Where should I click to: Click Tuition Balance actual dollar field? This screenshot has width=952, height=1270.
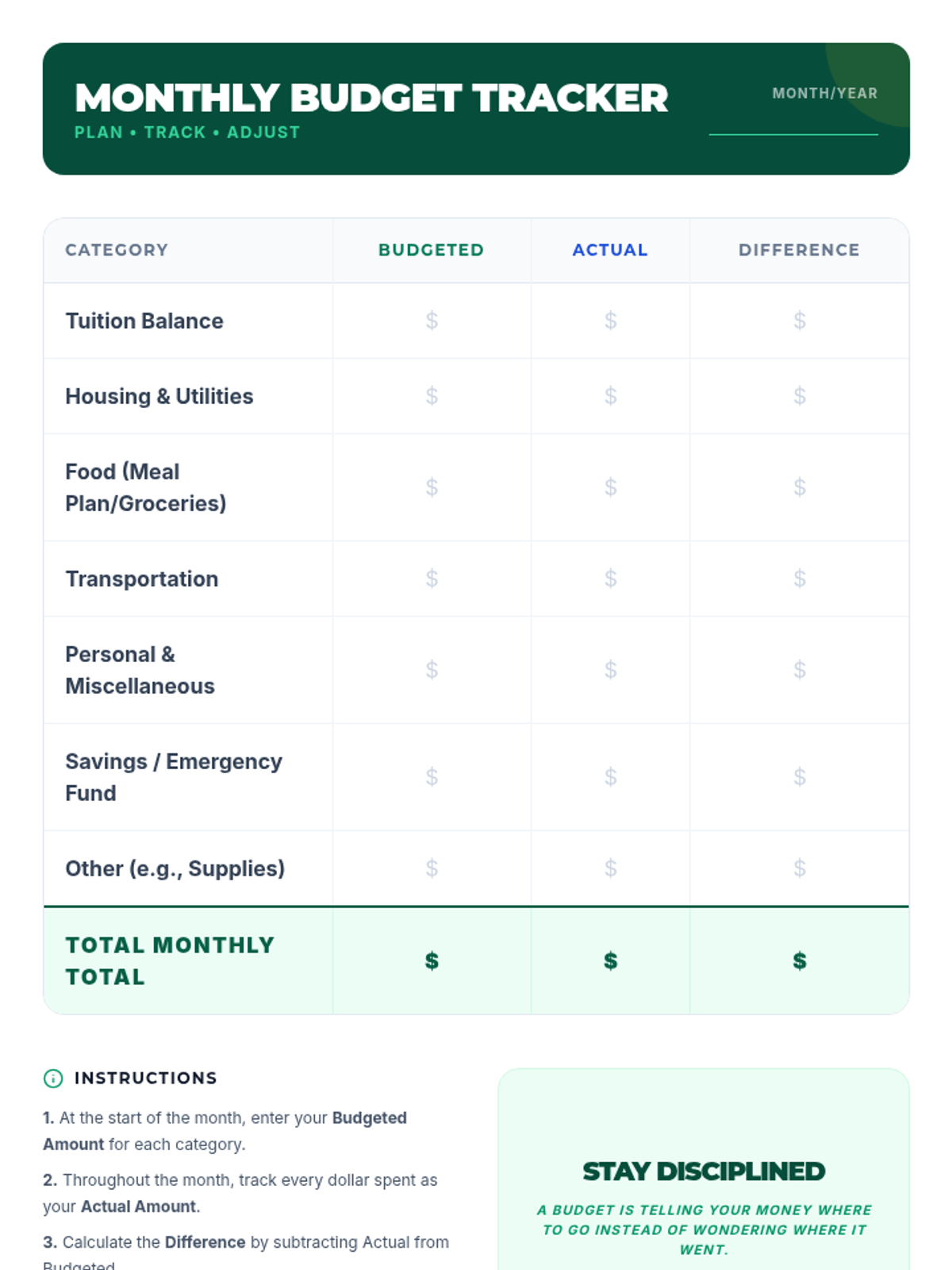tap(610, 321)
